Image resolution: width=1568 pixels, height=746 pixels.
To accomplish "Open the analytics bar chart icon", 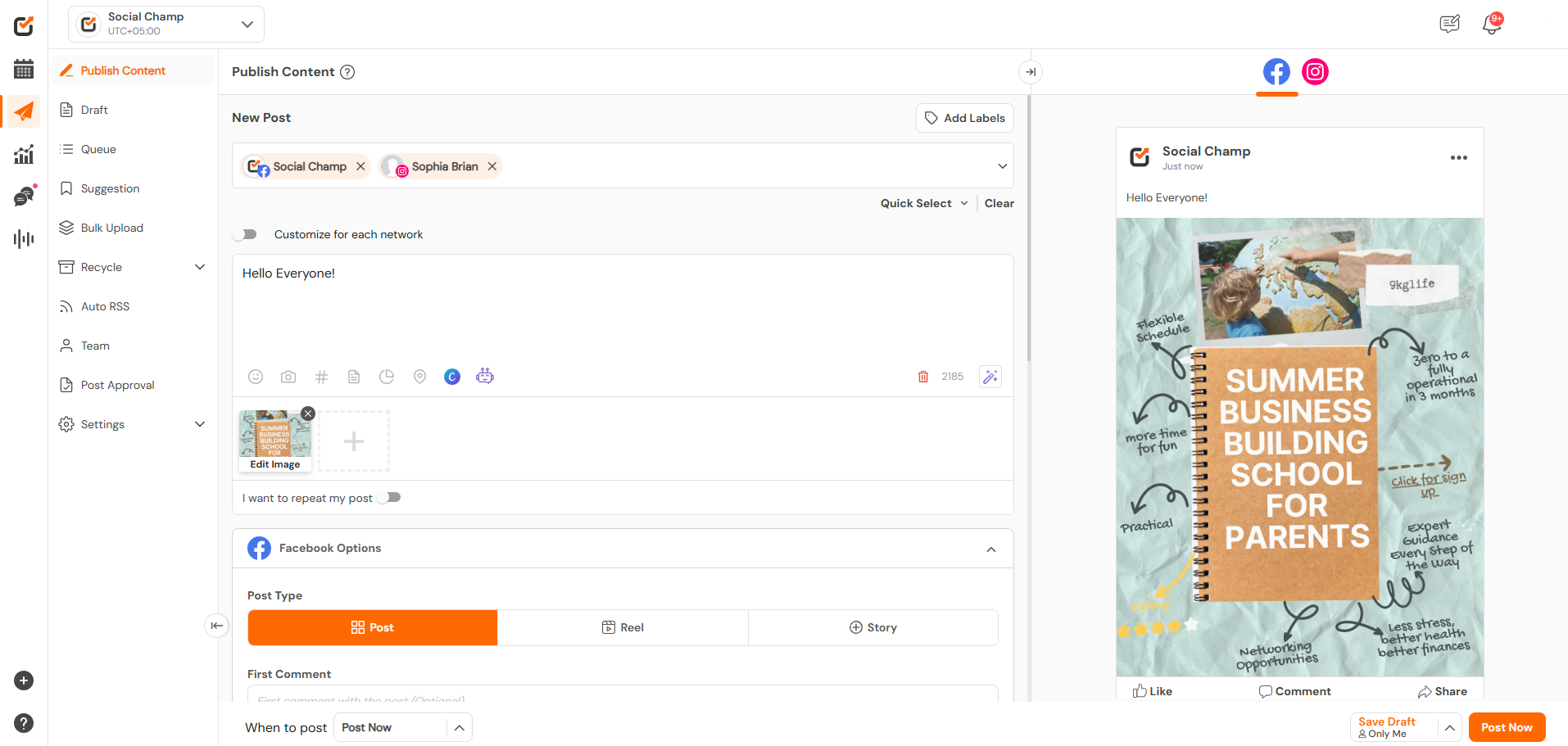I will [x=24, y=154].
